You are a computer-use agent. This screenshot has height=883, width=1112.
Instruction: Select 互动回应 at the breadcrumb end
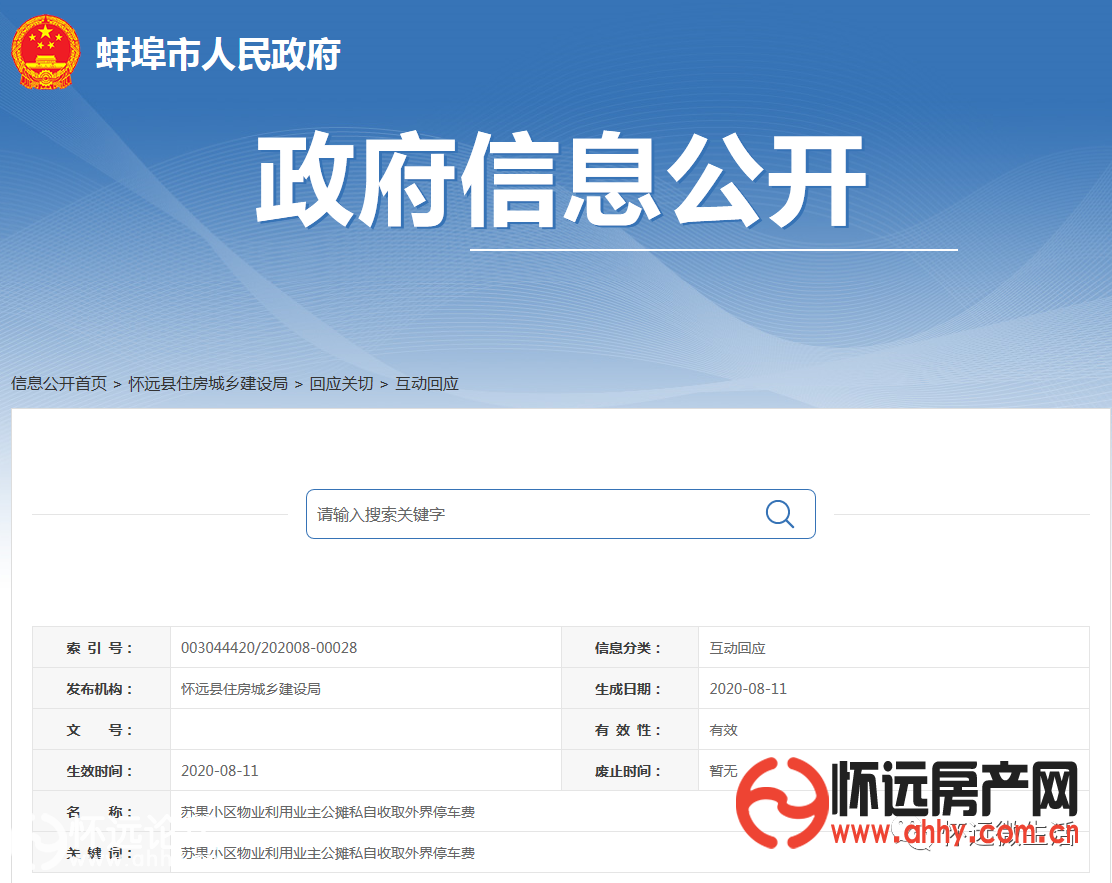pyautogui.click(x=427, y=383)
